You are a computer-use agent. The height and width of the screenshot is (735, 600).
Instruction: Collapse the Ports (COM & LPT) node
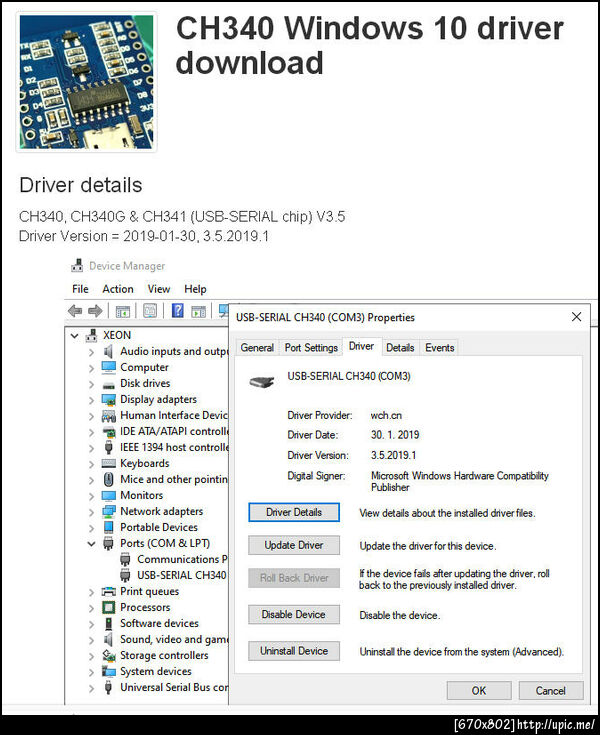coord(91,544)
